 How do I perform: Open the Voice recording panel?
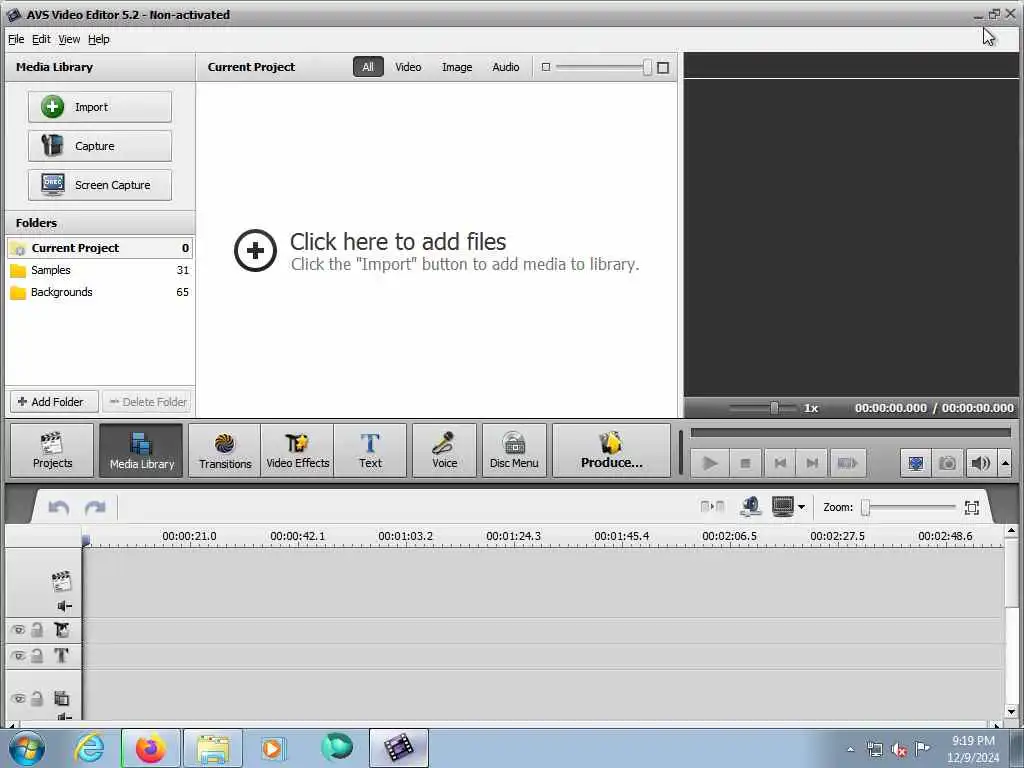(x=444, y=451)
